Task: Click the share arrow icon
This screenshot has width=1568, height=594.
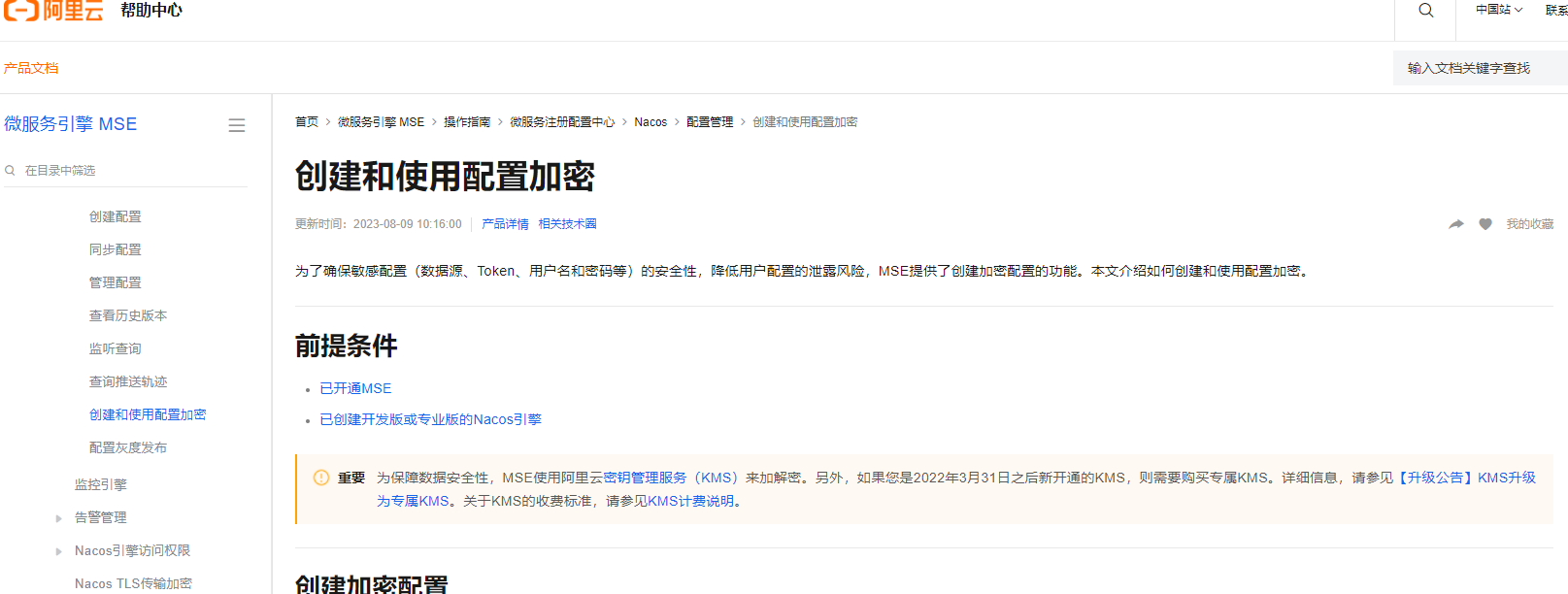Action: click(x=1456, y=224)
